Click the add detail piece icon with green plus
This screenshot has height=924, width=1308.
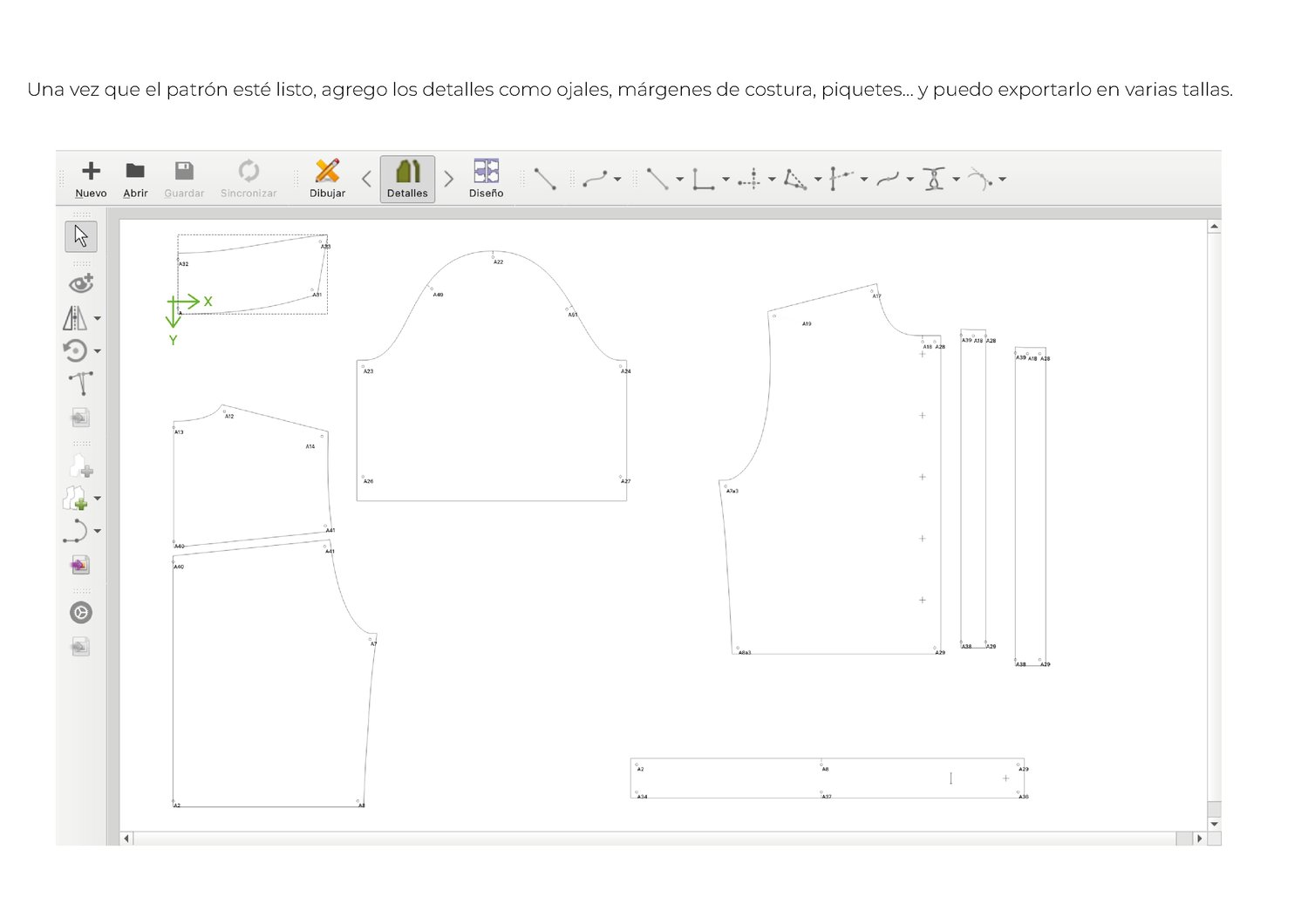[x=76, y=498]
